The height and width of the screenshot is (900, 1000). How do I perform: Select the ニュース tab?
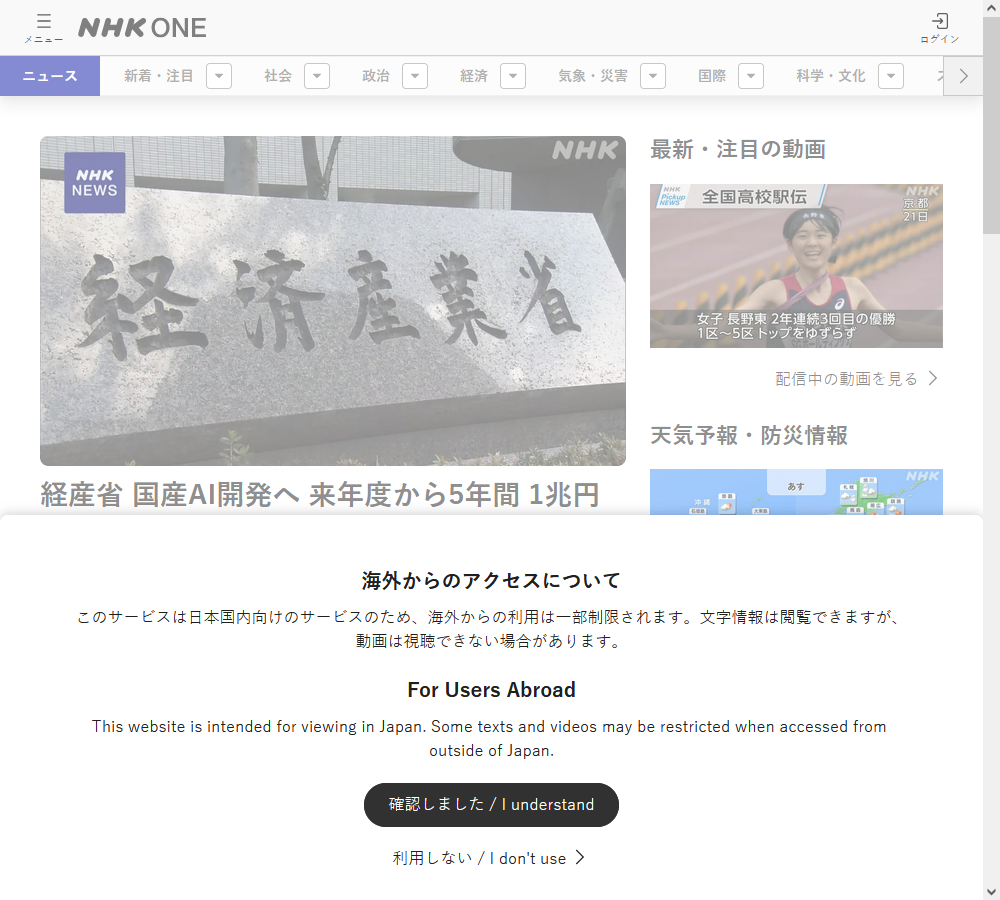coord(50,76)
